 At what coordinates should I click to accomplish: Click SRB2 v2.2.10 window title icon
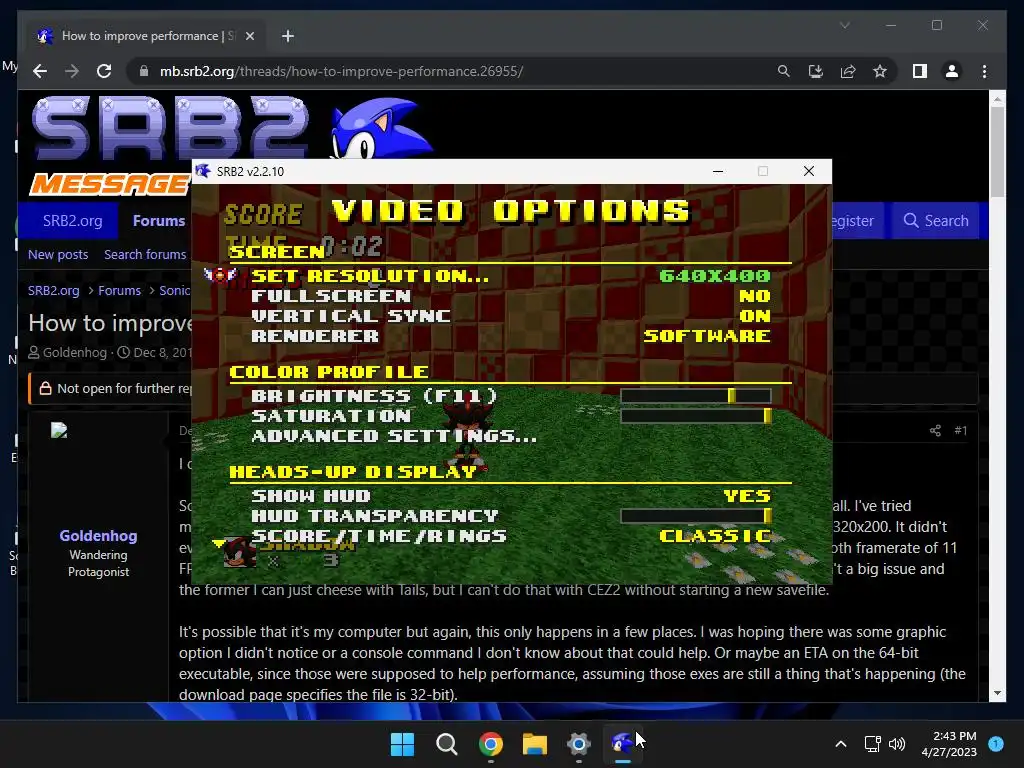coord(203,171)
